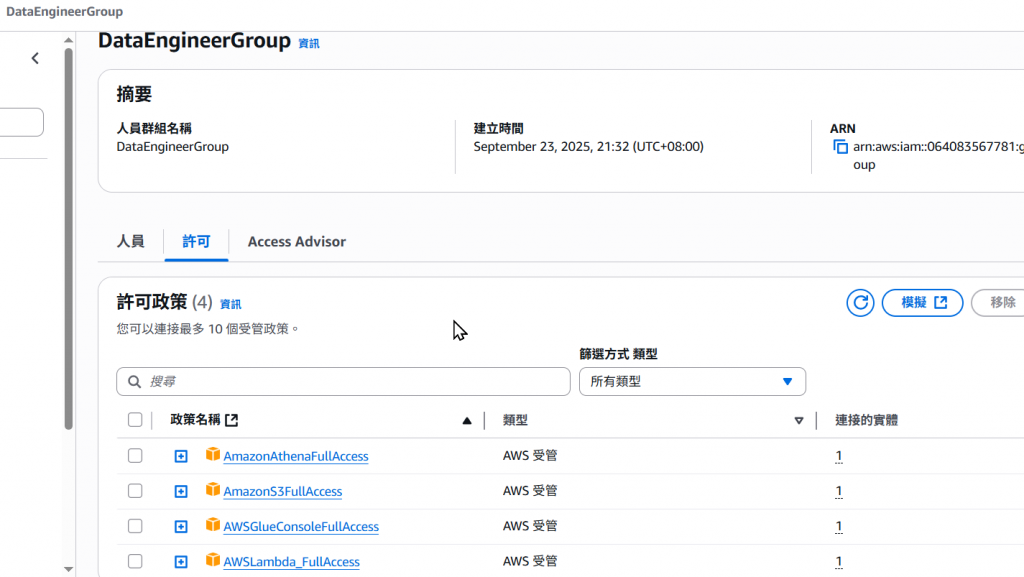This screenshot has height=577, width=1024.
Task: Open the AWSLambda_FullAccess policy link
Action: click(x=291, y=562)
